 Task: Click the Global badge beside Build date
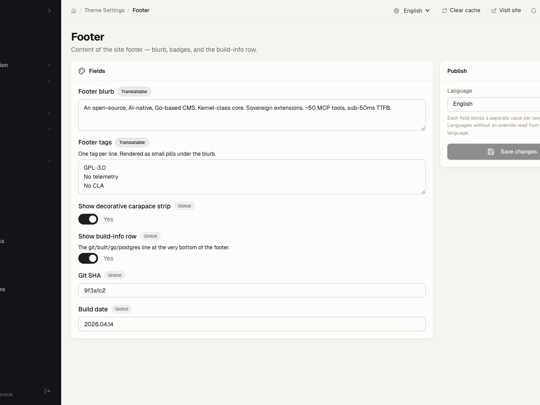(x=122, y=309)
